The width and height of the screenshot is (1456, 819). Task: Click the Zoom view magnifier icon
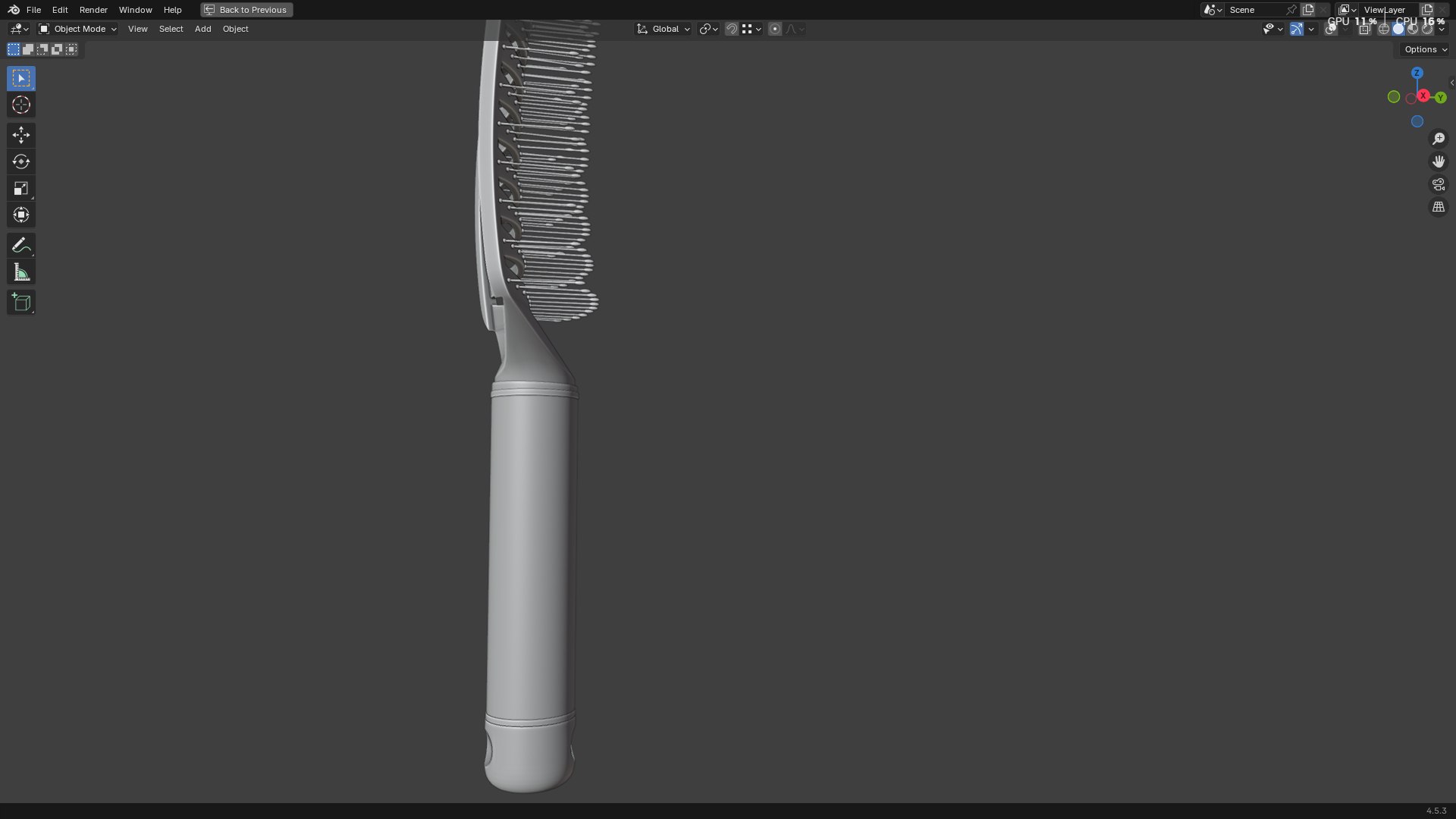click(1439, 139)
